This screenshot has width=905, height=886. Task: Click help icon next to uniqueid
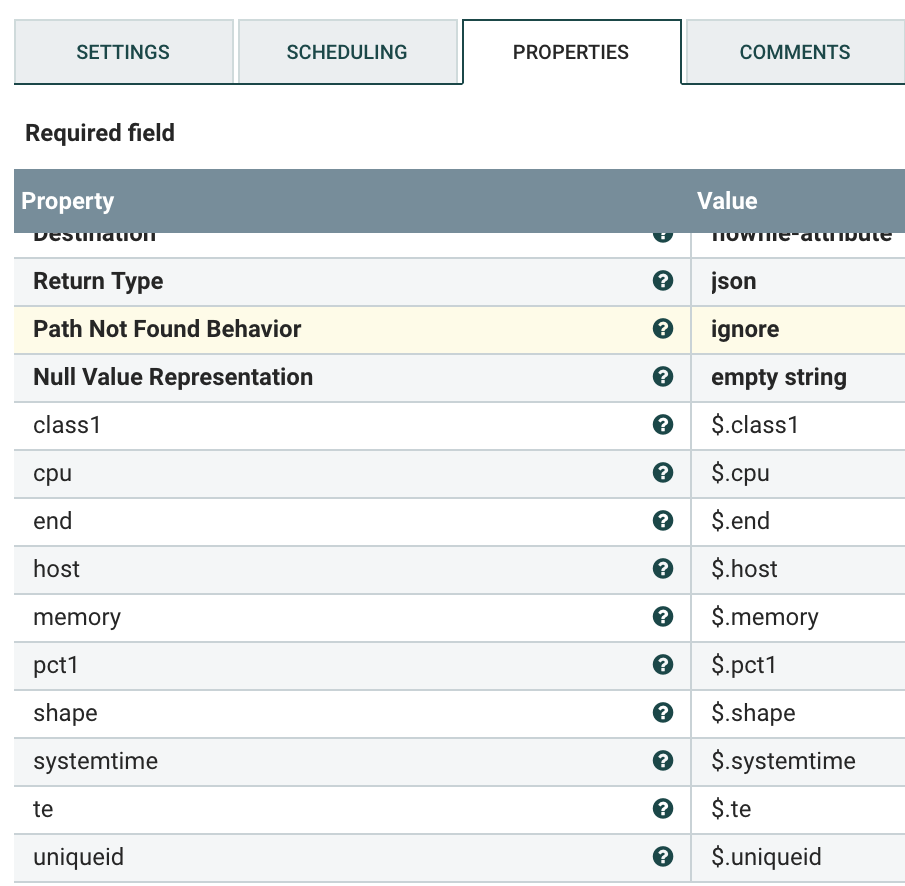662,857
